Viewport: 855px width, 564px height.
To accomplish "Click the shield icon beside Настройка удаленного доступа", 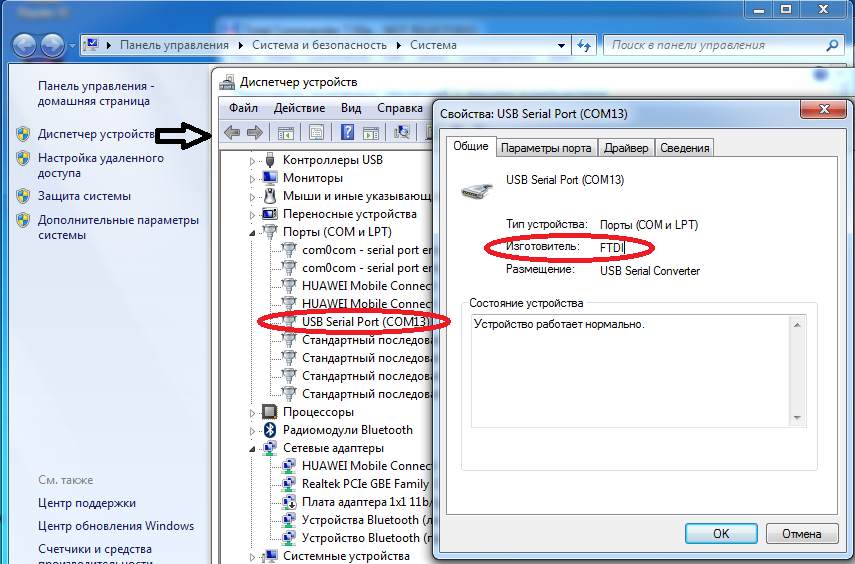I will [x=23, y=158].
